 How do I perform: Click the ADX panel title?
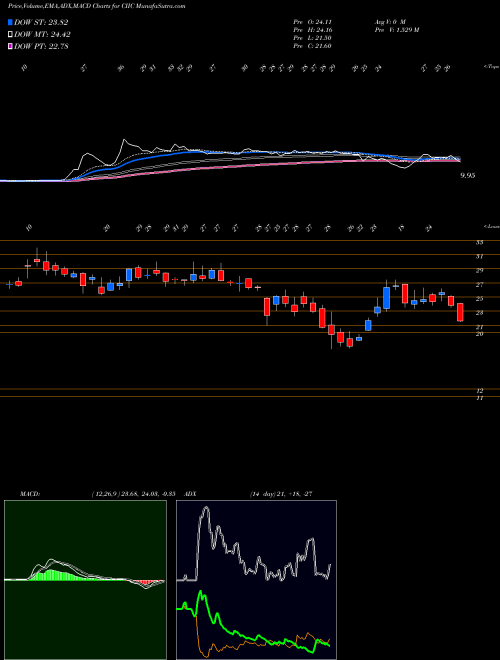pos(191,494)
